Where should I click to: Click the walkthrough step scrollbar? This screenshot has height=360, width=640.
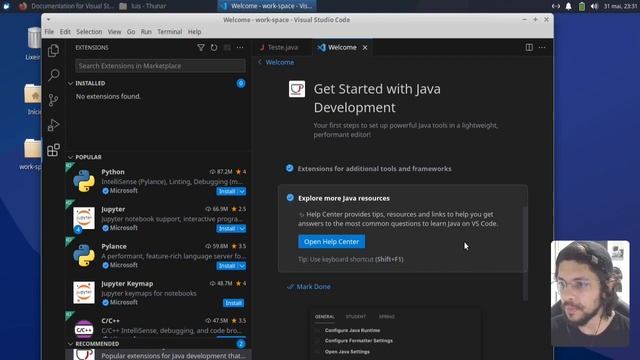click(525, 253)
